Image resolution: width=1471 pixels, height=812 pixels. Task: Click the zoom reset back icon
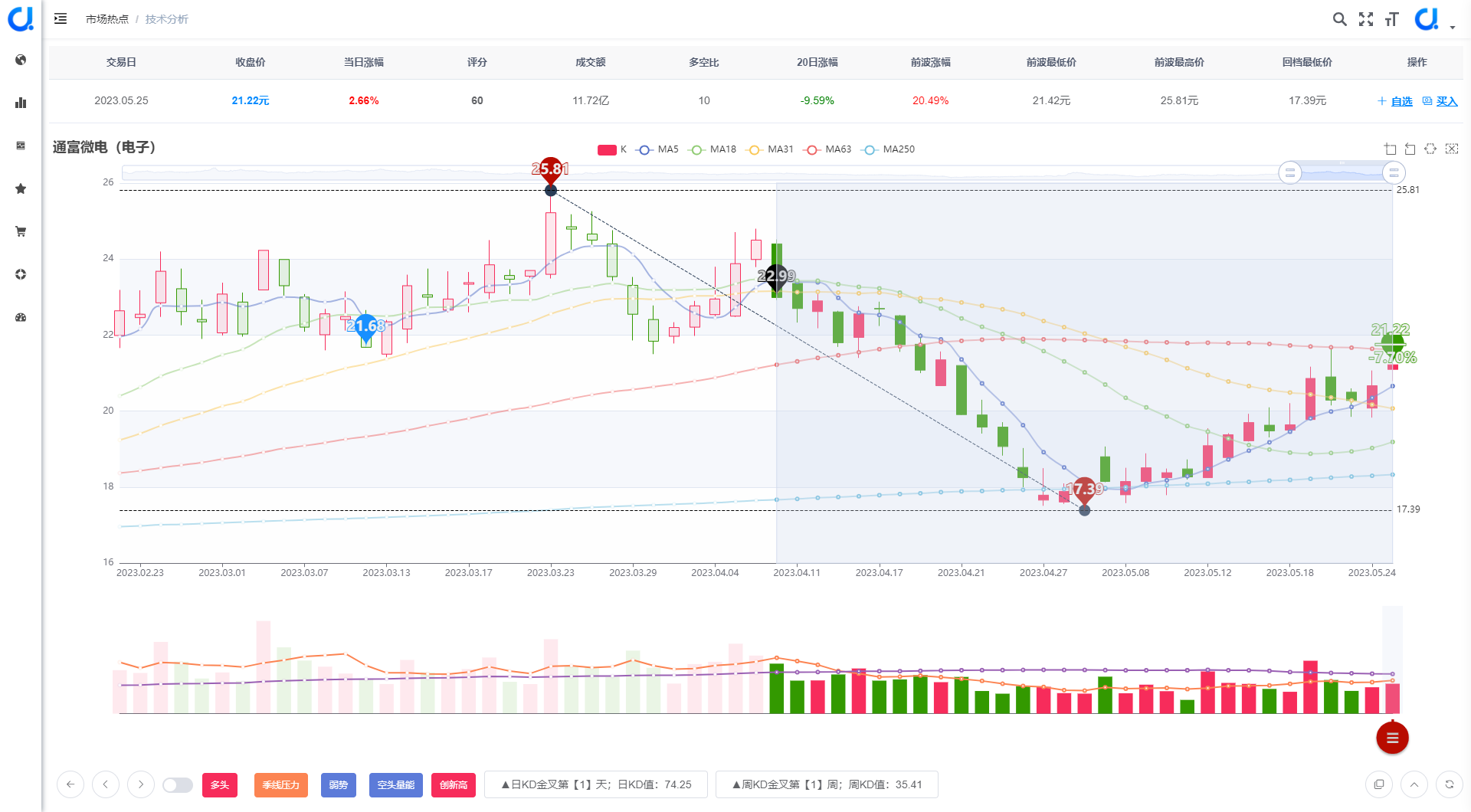1410,149
